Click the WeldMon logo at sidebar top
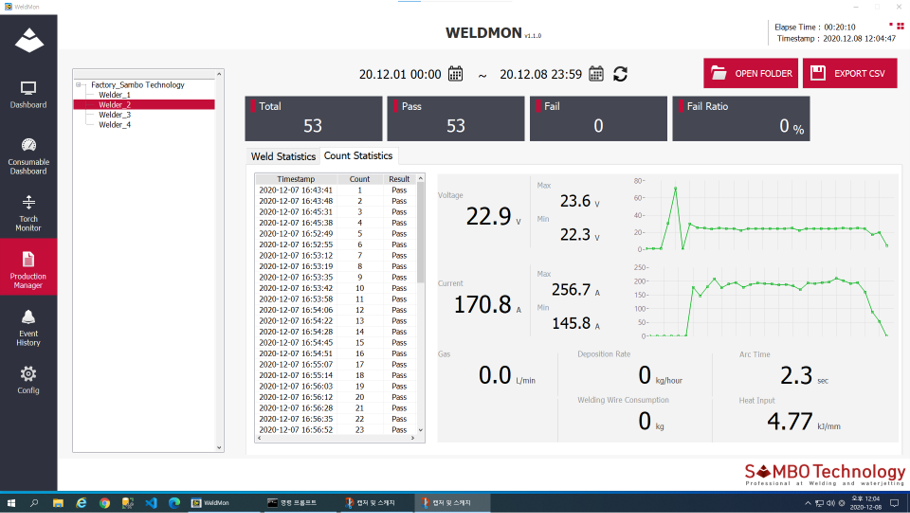Viewport: 910px width, 513px height. (x=28, y=40)
